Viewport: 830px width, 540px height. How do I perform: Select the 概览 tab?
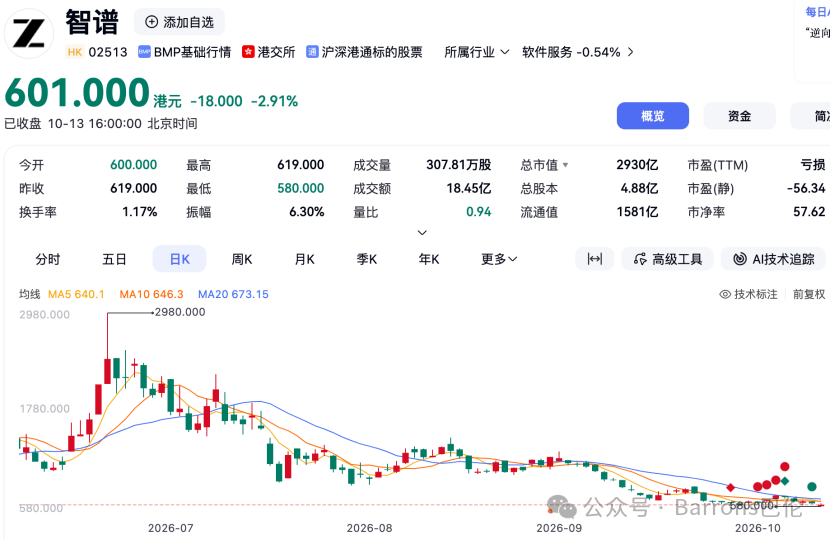(653, 116)
